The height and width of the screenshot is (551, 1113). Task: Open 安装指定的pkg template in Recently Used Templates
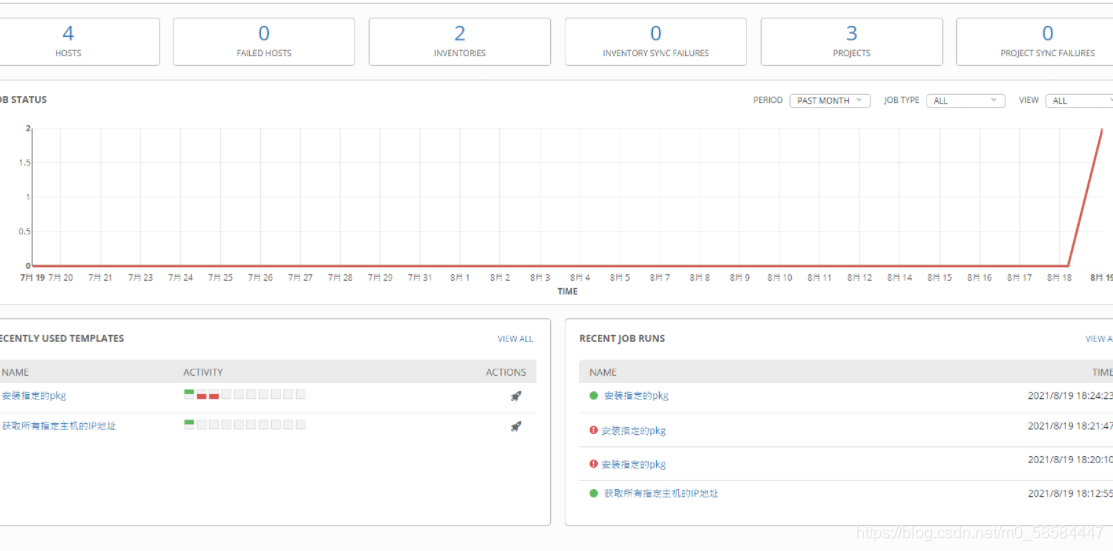coord(34,396)
